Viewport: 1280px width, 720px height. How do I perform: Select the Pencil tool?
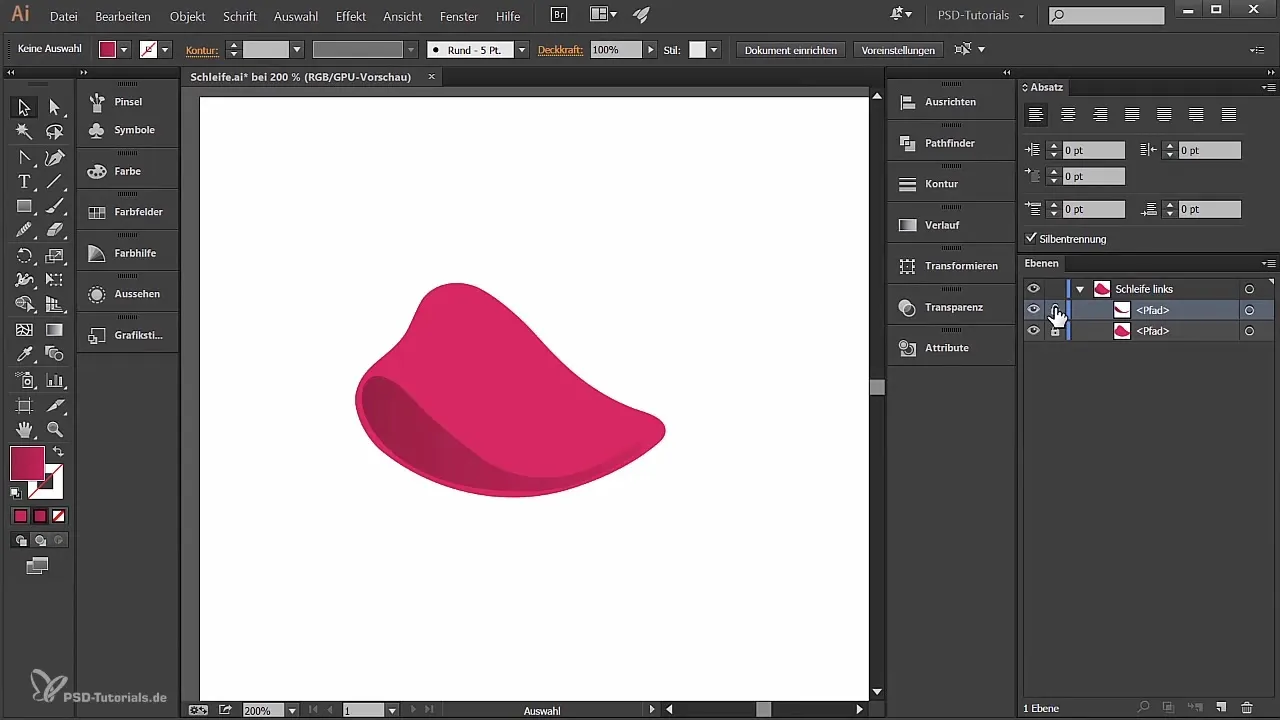tap(24, 230)
